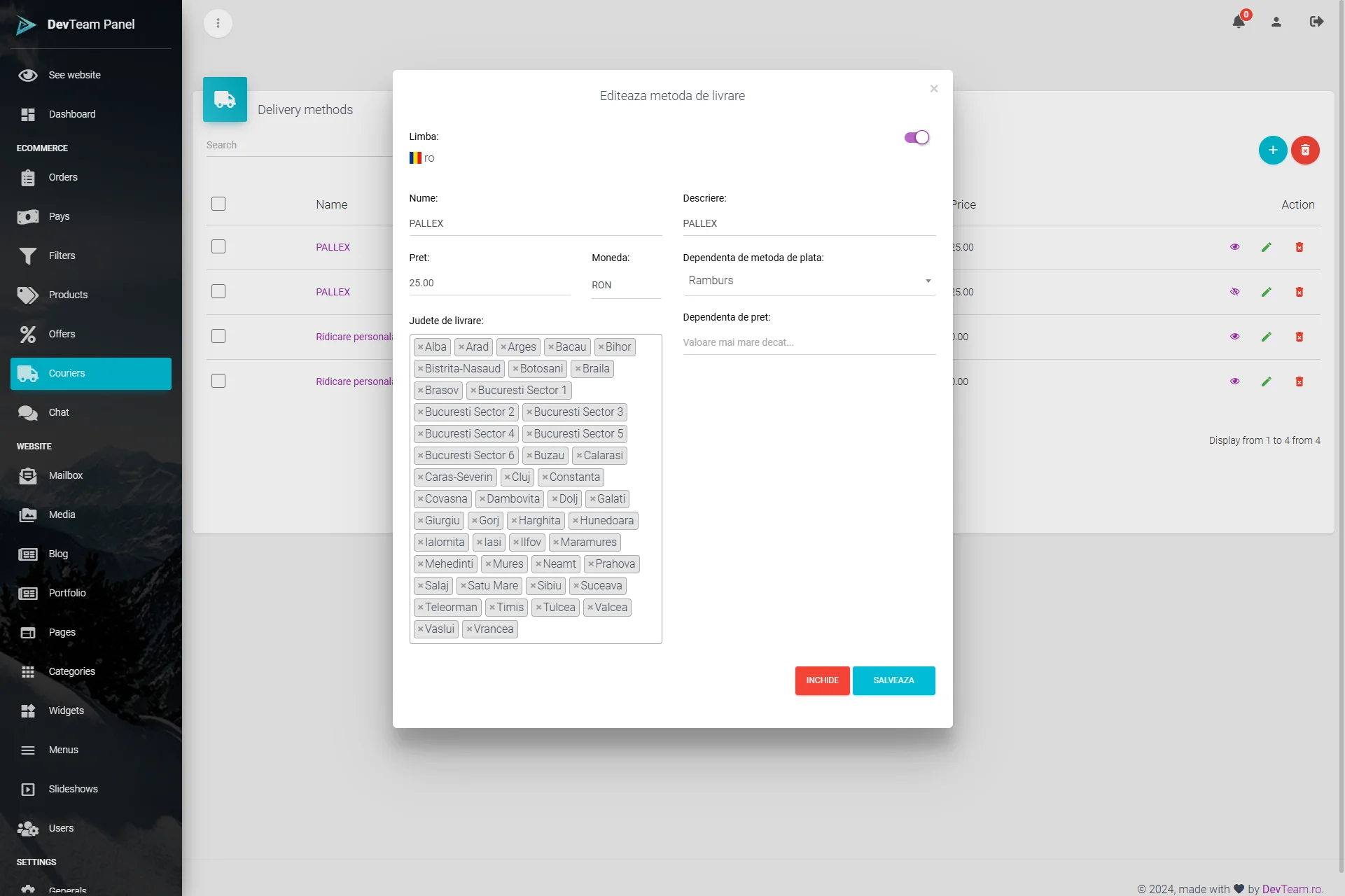Click the teal add delivery method button
This screenshot has height=896, width=1345.
(x=1272, y=150)
